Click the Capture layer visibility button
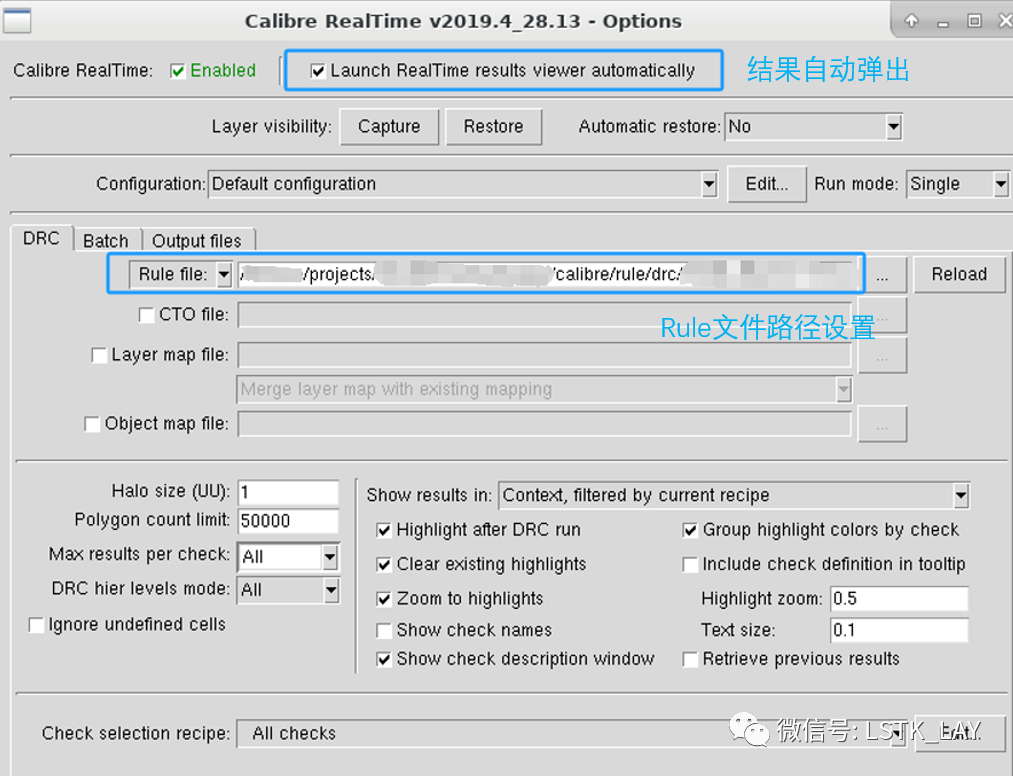1013x776 pixels. pyautogui.click(x=390, y=127)
